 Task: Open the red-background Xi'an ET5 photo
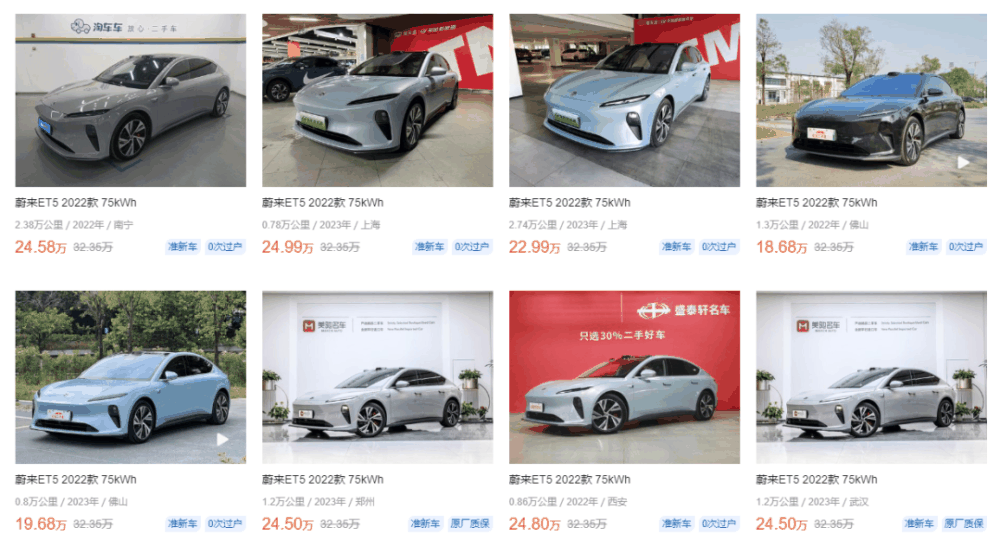624,378
